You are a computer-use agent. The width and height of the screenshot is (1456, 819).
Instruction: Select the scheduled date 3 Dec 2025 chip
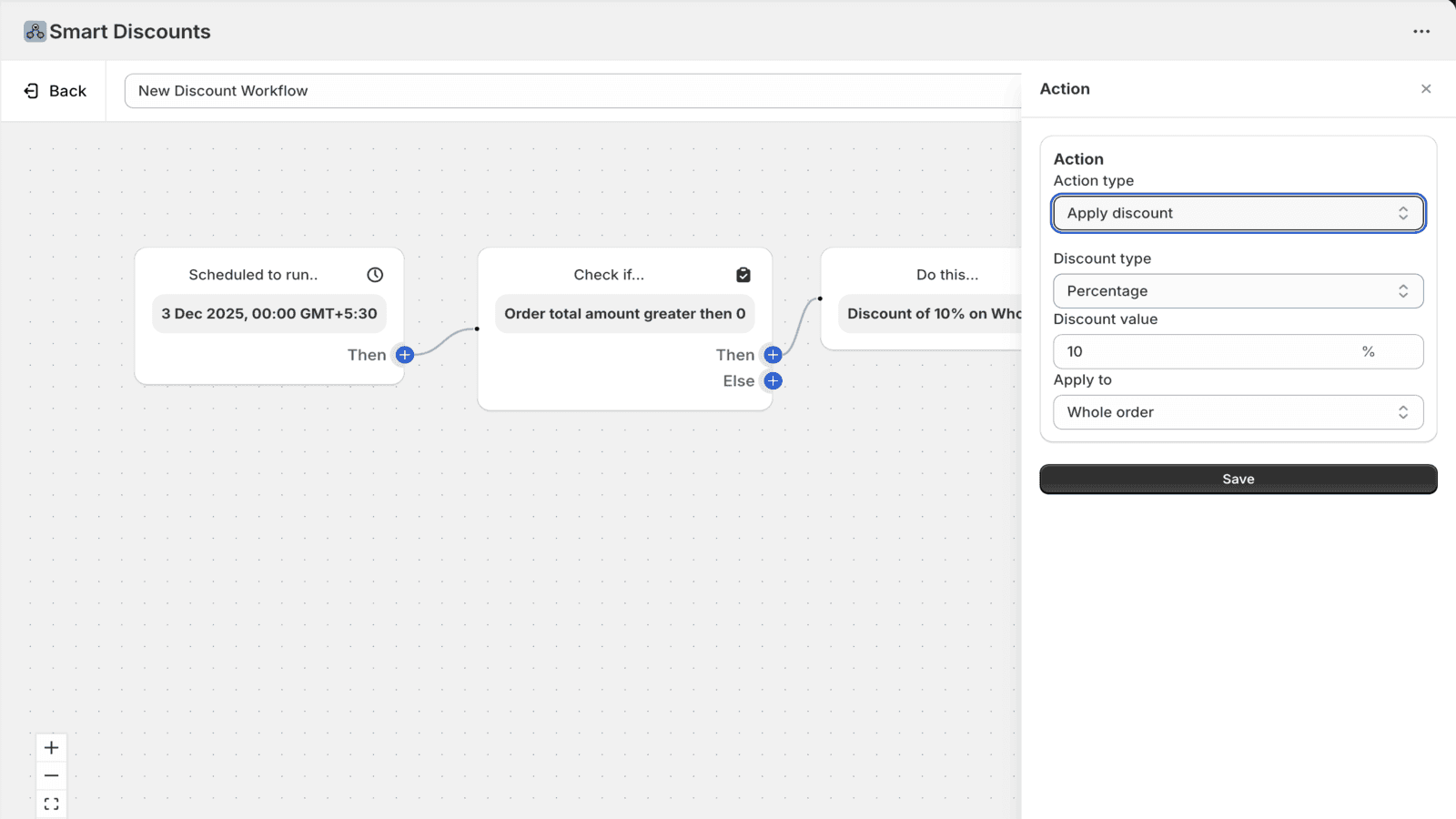click(269, 314)
